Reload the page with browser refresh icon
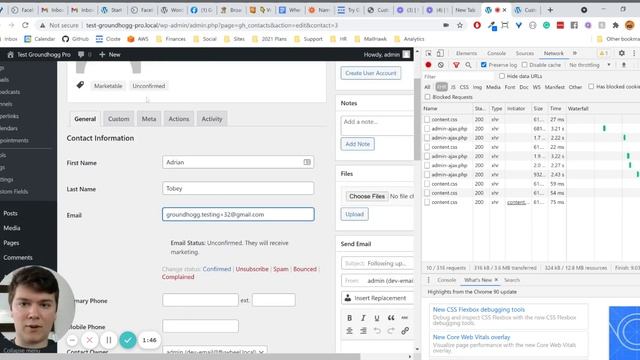 [25, 25]
